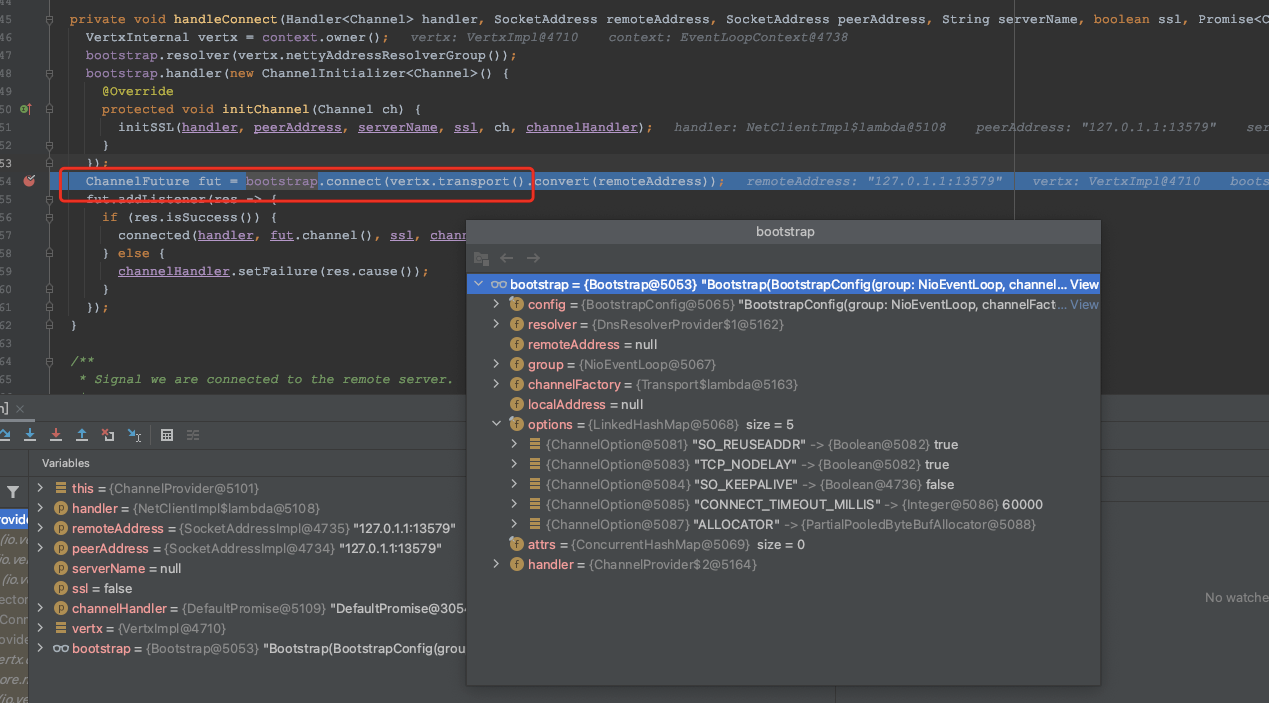1269x703 pixels.
Task: Expand the group NioEventLoop node
Action: point(496,365)
